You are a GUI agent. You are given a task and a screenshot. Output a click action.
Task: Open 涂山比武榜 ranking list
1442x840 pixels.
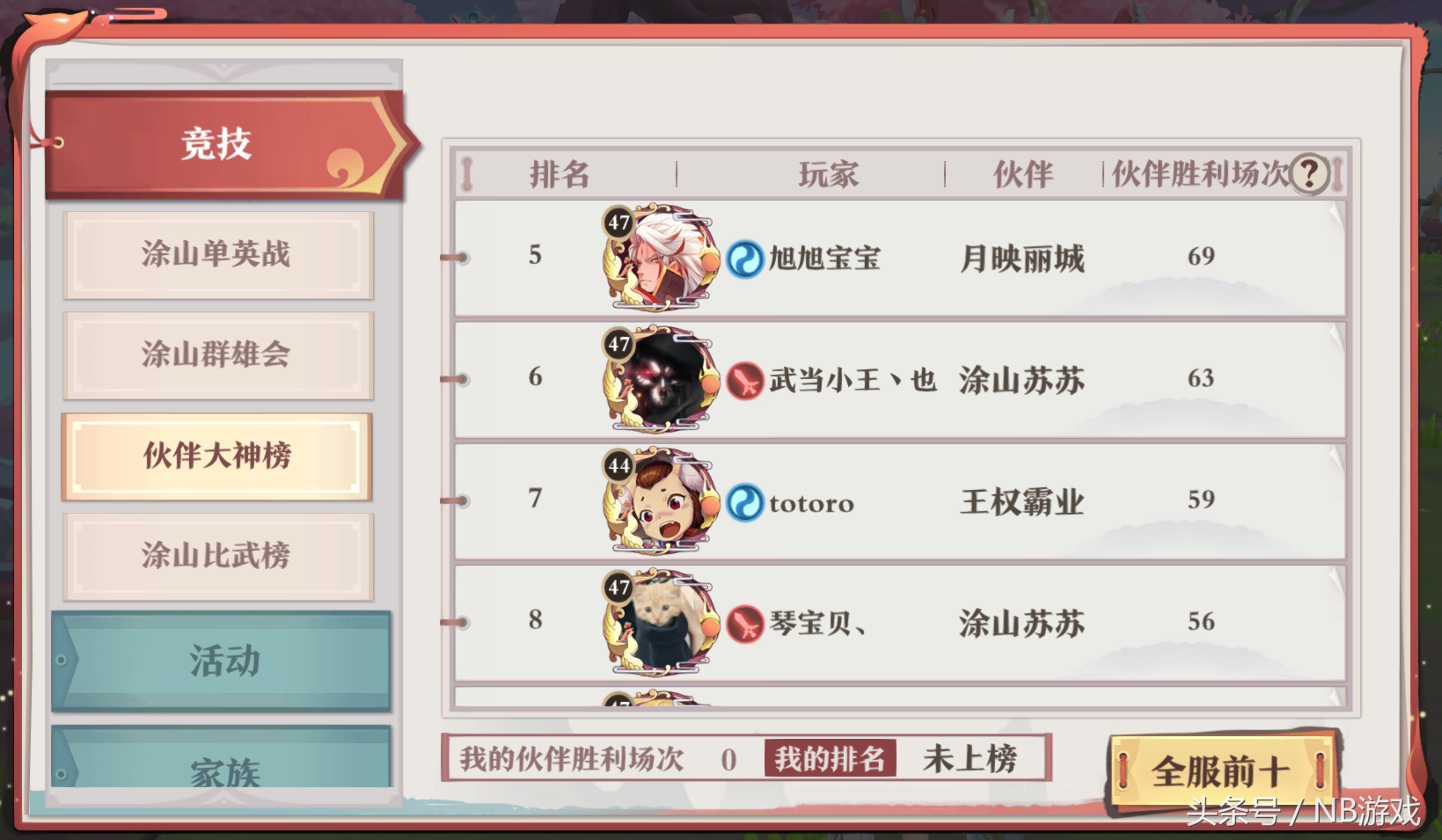[217, 557]
